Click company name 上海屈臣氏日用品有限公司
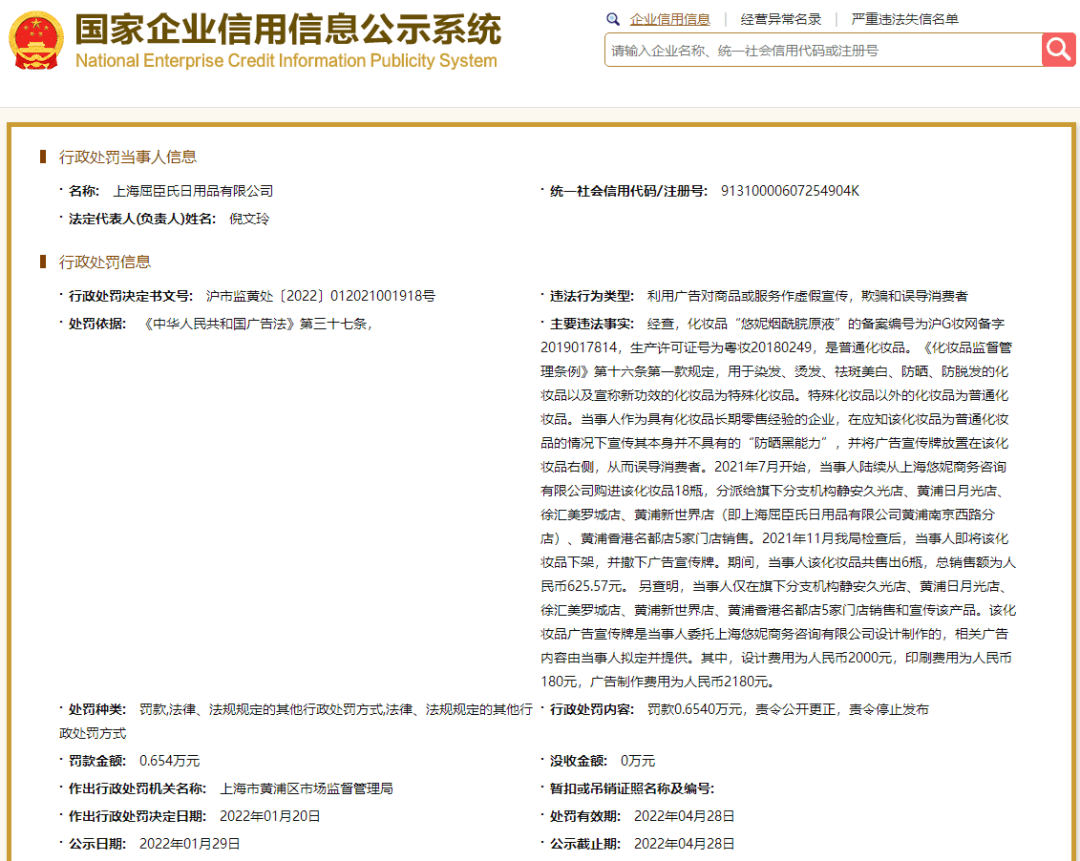The height and width of the screenshot is (861, 1080). (193, 191)
